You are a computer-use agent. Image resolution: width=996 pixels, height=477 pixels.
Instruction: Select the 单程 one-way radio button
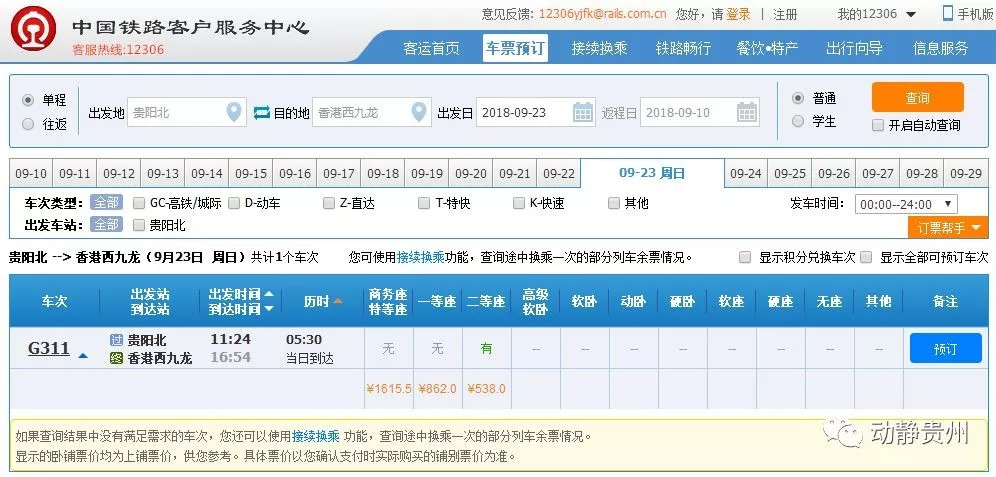coord(27,100)
